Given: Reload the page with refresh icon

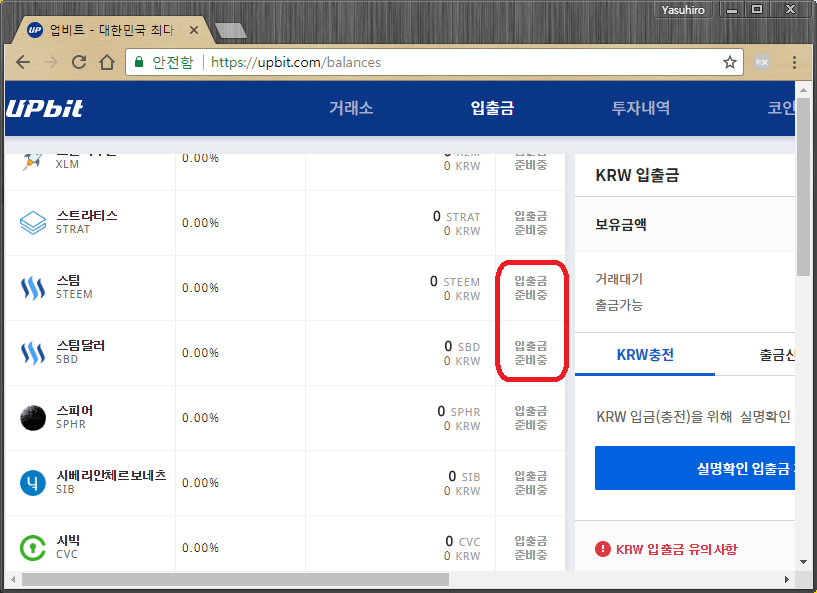Looking at the screenshot, I should click(x=79, y=63).
